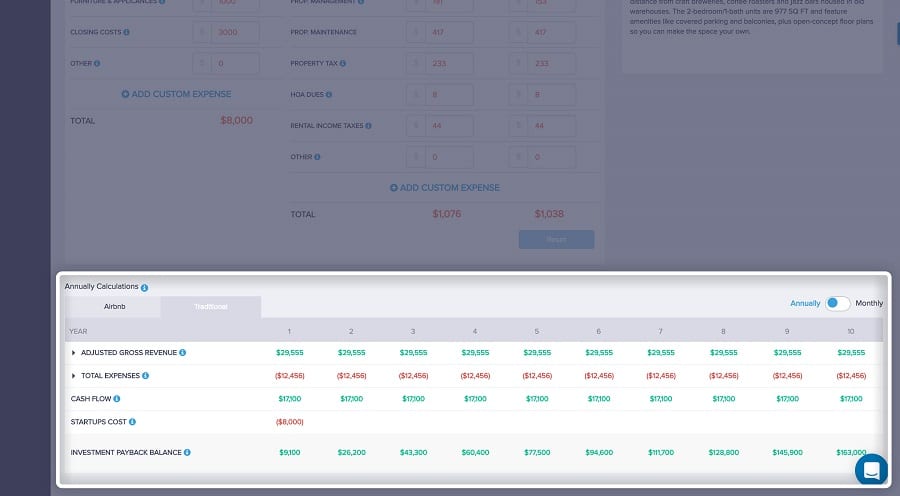Click info icon beside Adjusted Gross Revenue
The width and height of the screenshot is (900, 496).
coord(182,353)
